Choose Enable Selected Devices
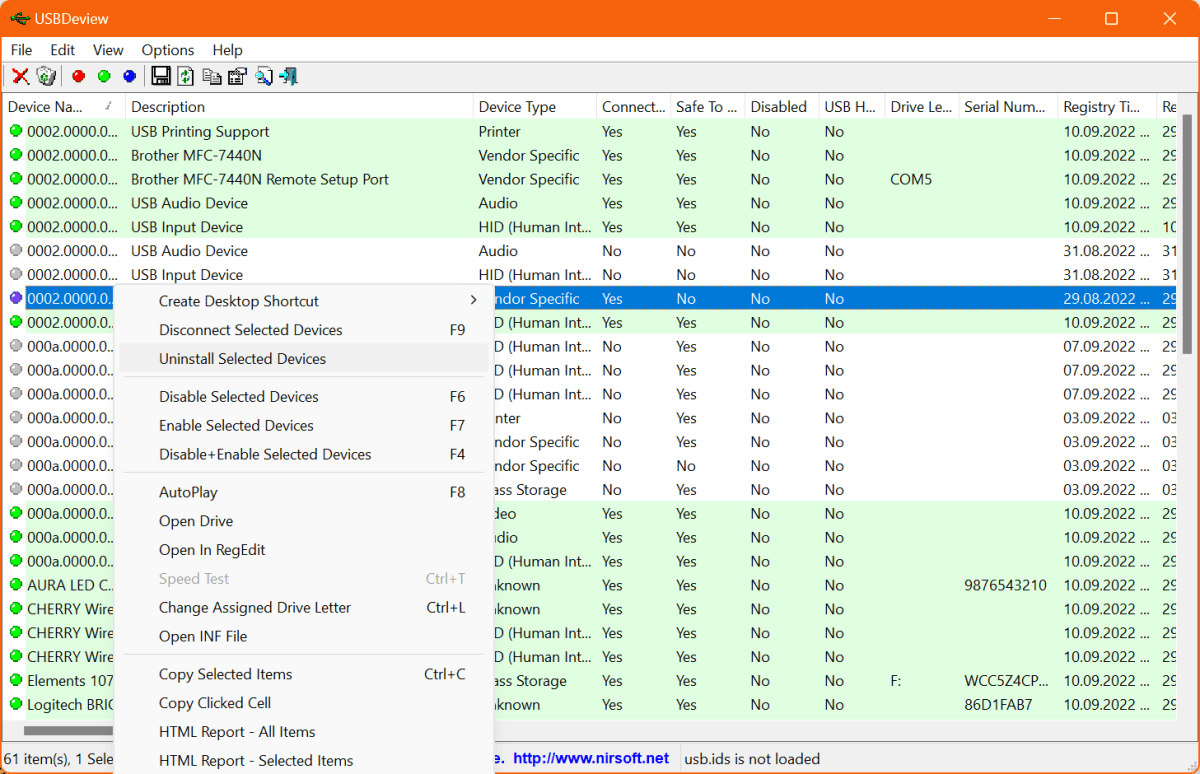Image resolution: width=1200 pixels, height=774 pixels. 304,425
